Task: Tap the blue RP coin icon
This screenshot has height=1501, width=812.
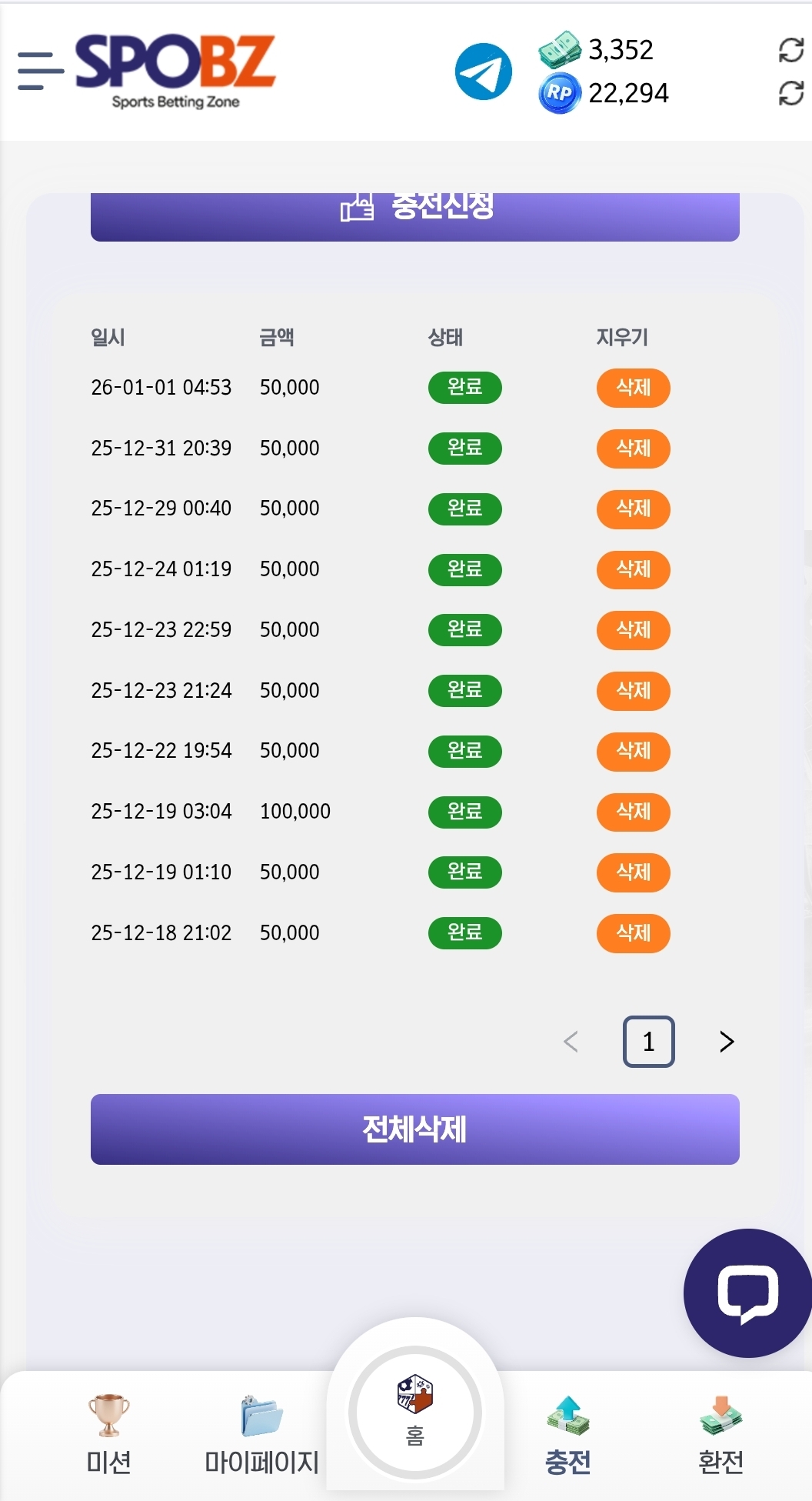Action: click(x=559, y=94)
